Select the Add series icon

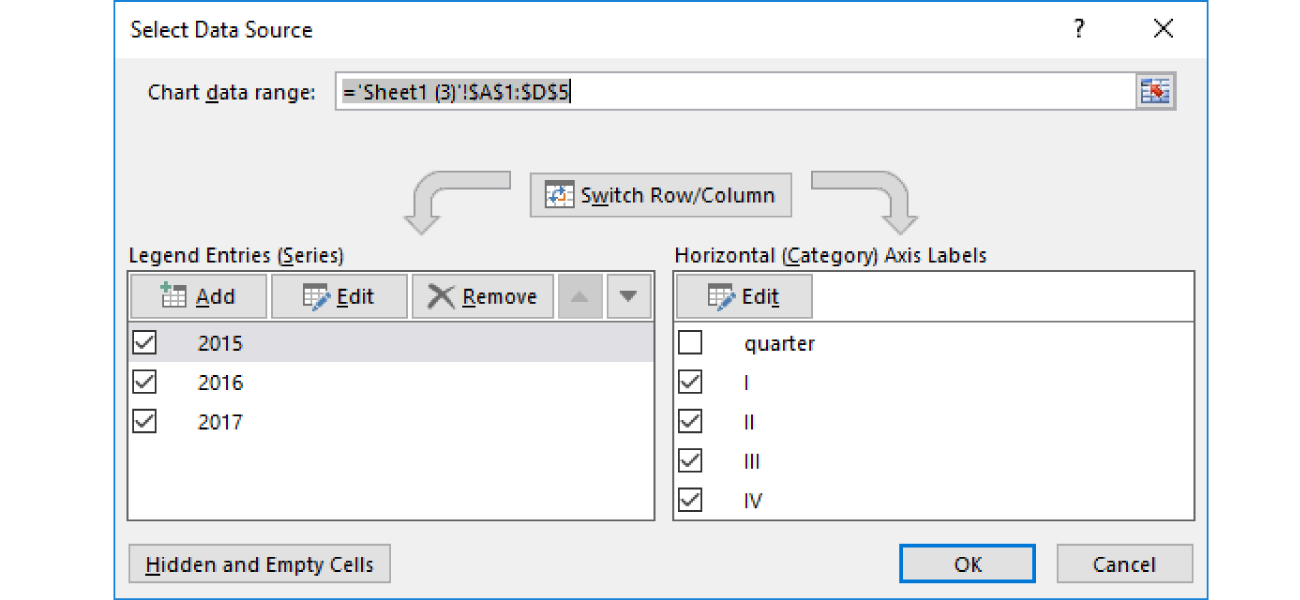point(175,295)
